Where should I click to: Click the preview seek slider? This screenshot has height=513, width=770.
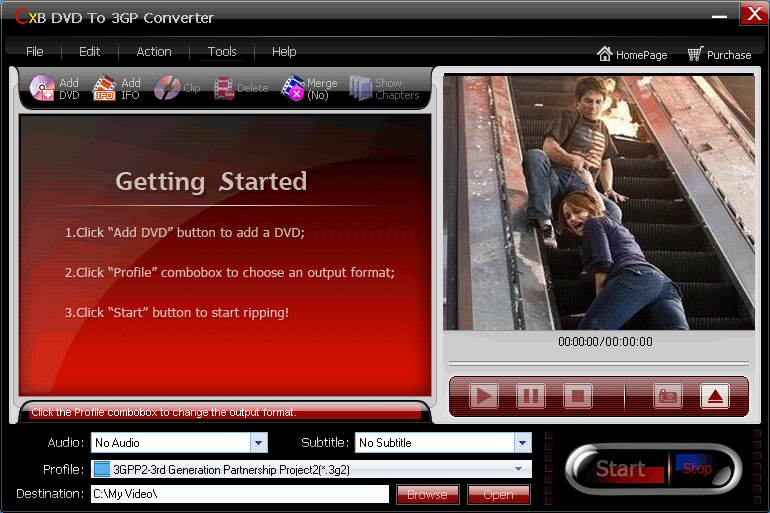point(599,364)
